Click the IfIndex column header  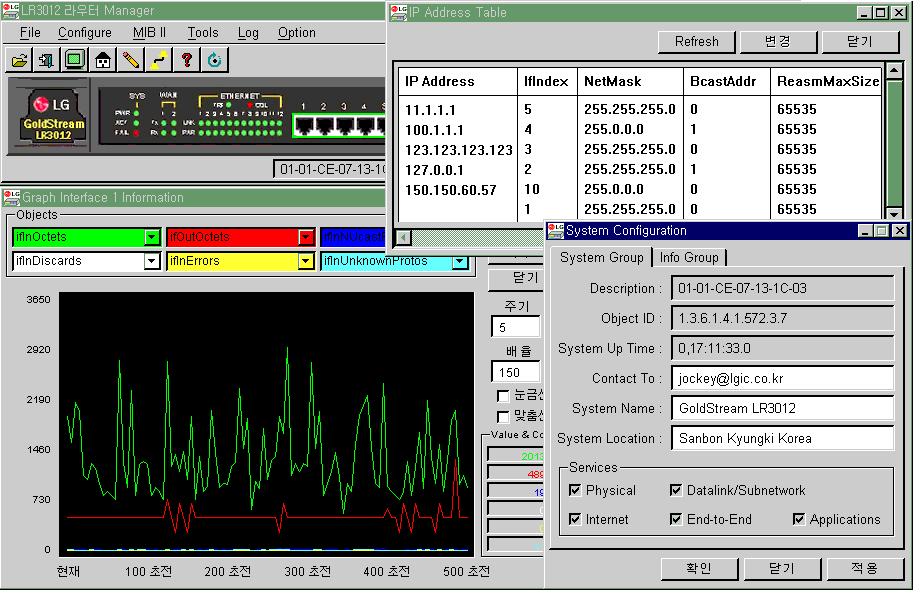[x=547, y=81]
